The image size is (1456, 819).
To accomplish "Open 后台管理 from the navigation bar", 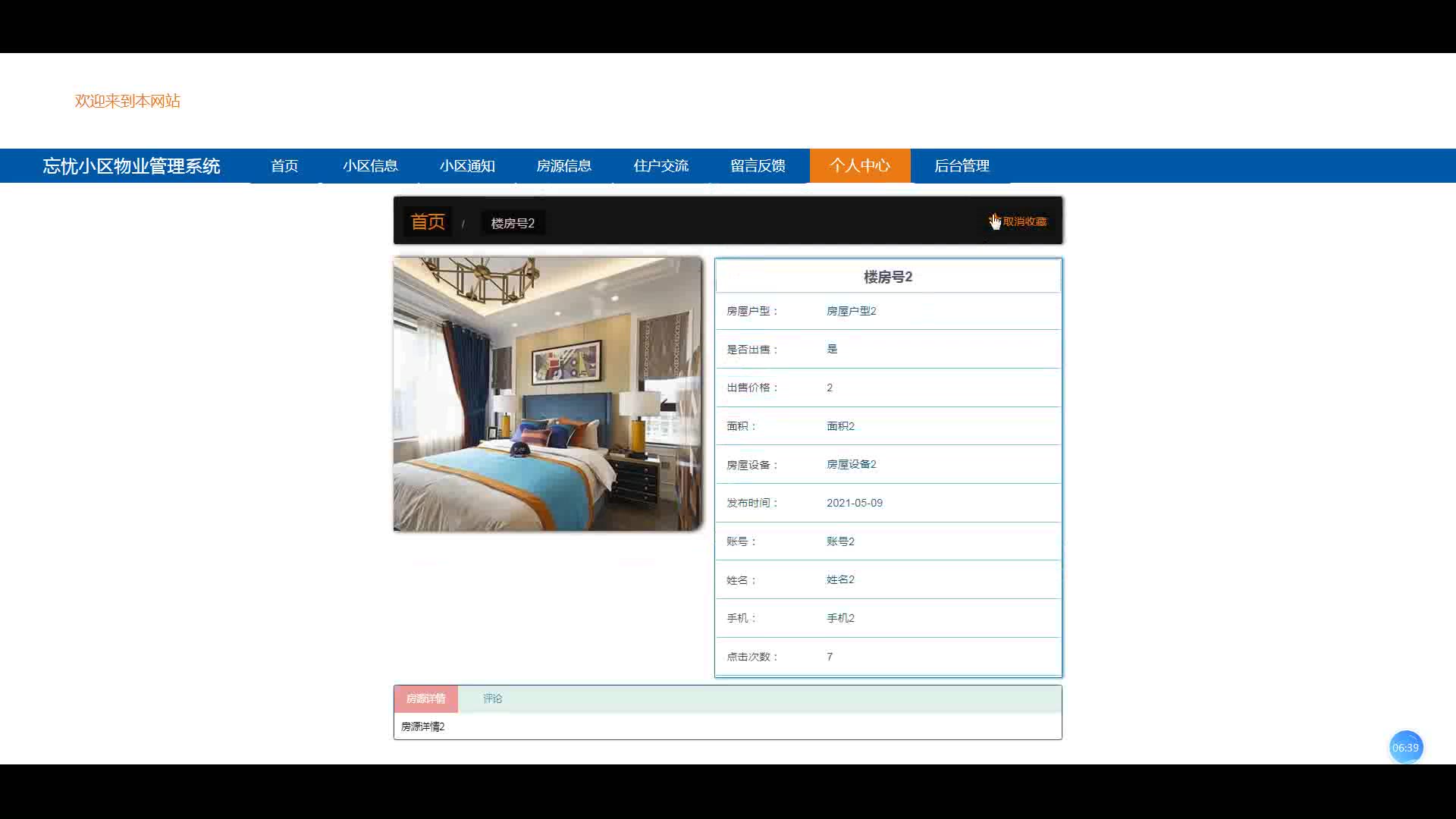I will click(x=962, y=166).
